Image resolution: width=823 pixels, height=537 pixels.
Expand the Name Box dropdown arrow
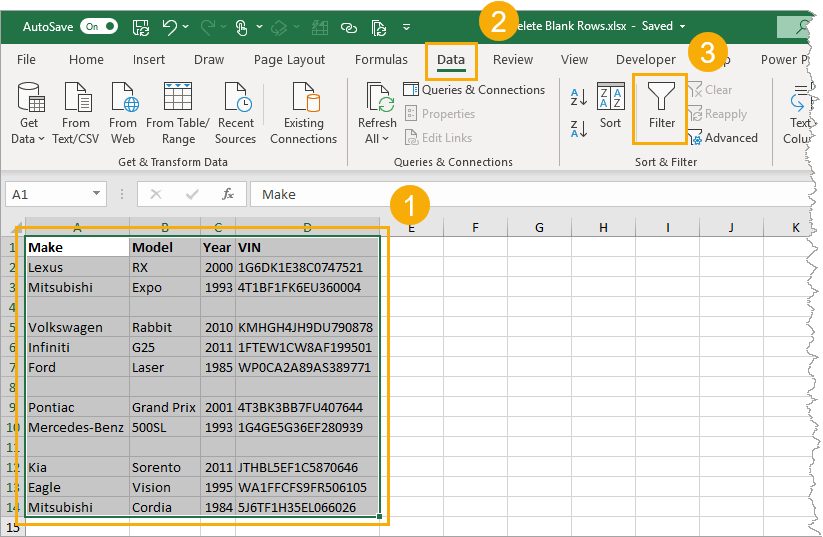tap(97, 194)
